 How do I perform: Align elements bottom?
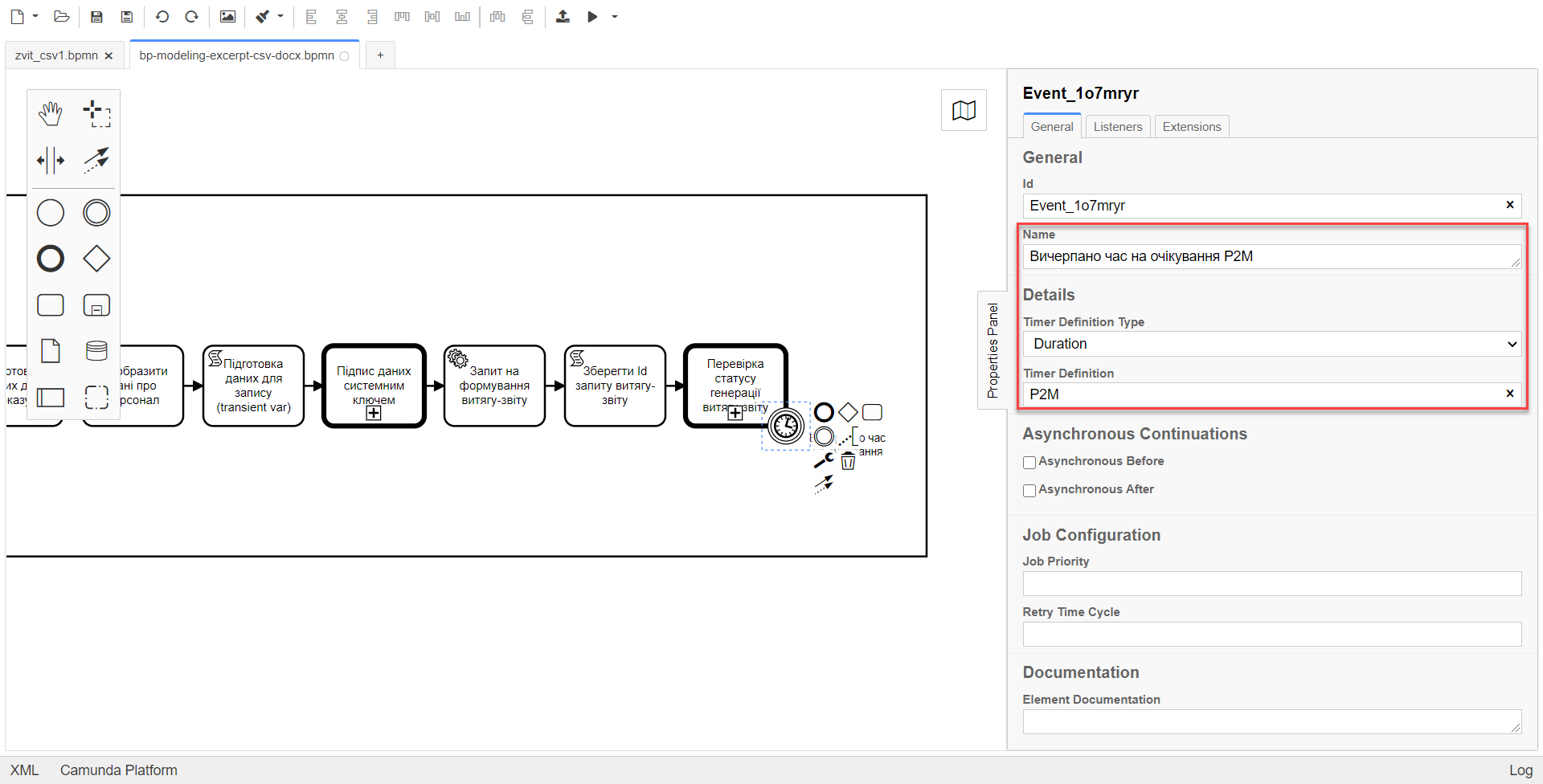pos(462,16)
